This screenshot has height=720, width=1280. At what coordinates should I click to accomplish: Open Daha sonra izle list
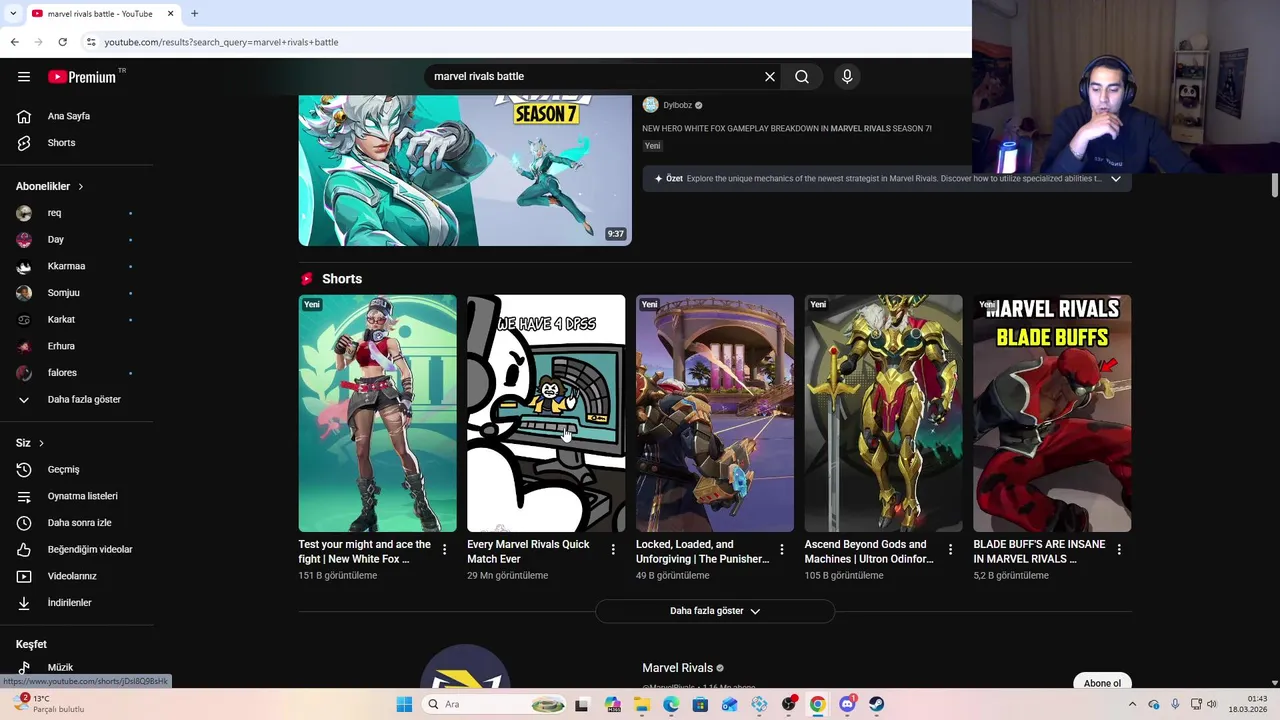pos(77,523)
